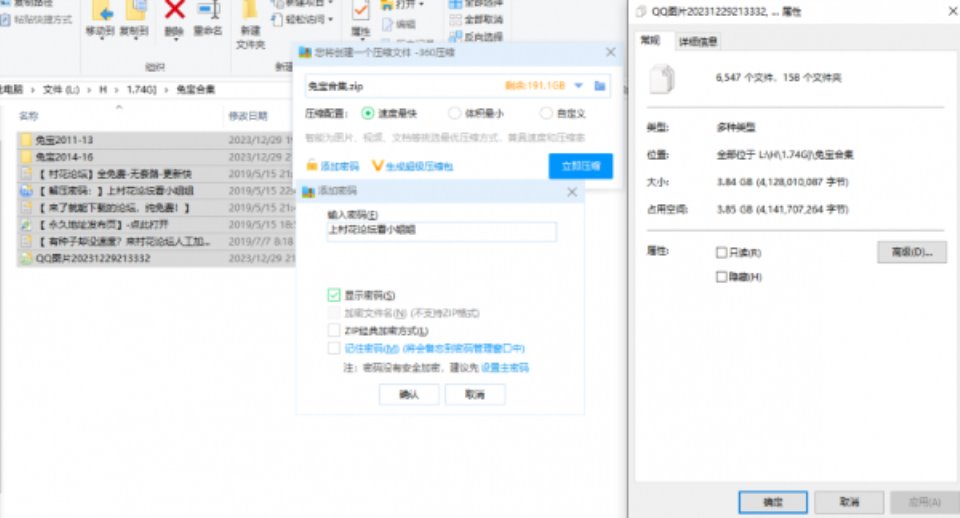
Task: Click the 1.74G] breadcrumb in the address bar
Action: (141, 90)
